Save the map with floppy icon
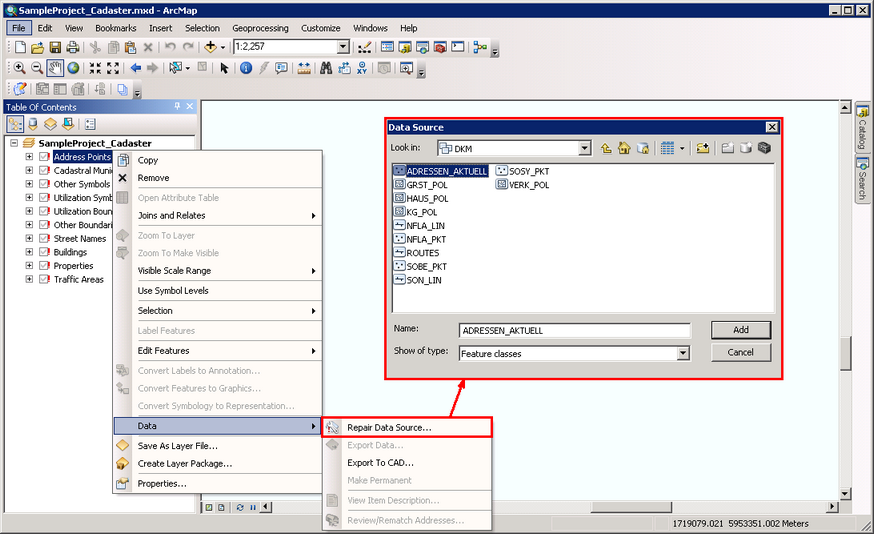The image size is (874, 534). pos(55,47)
